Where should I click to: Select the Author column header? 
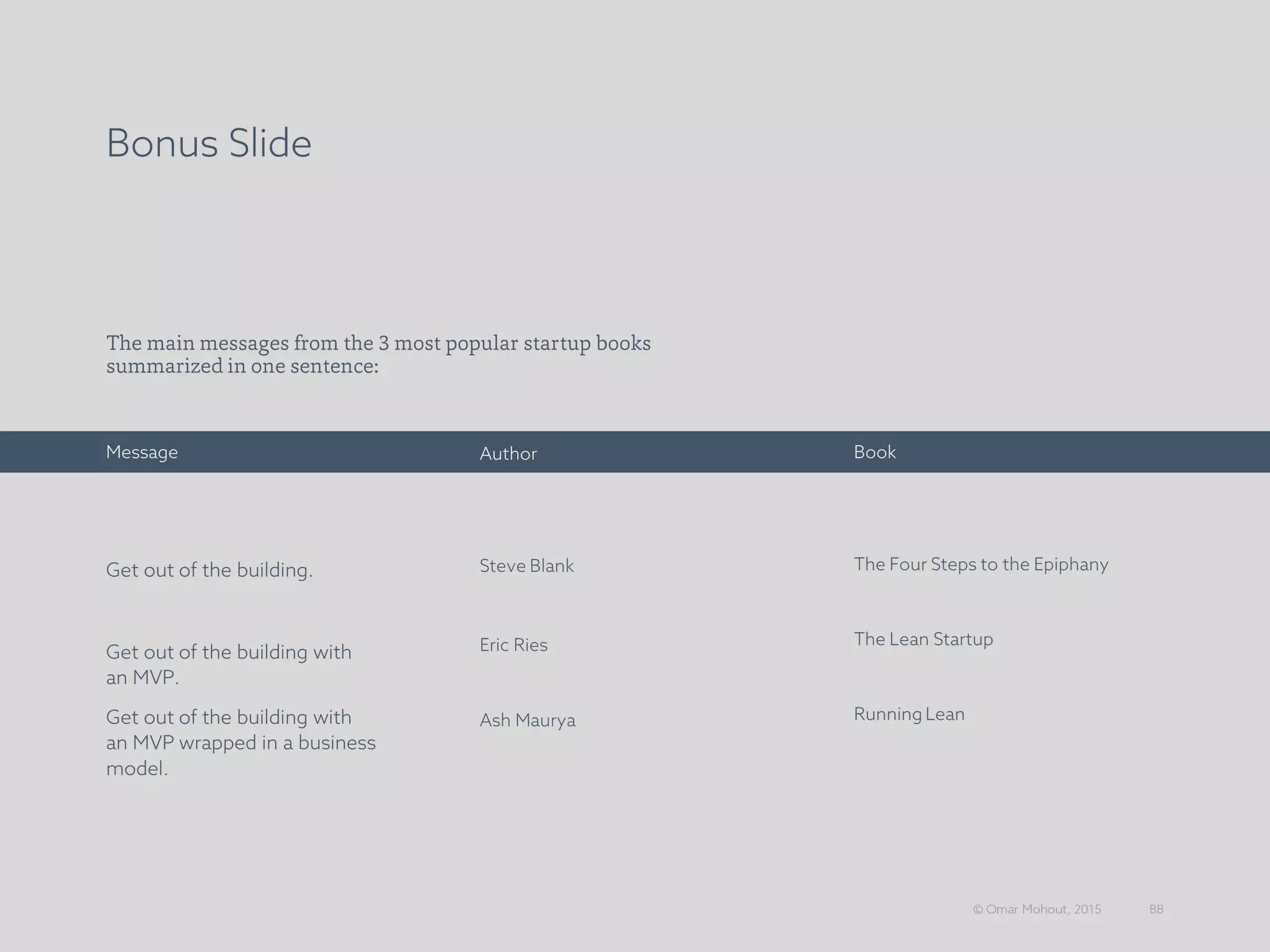pos(508,454)
